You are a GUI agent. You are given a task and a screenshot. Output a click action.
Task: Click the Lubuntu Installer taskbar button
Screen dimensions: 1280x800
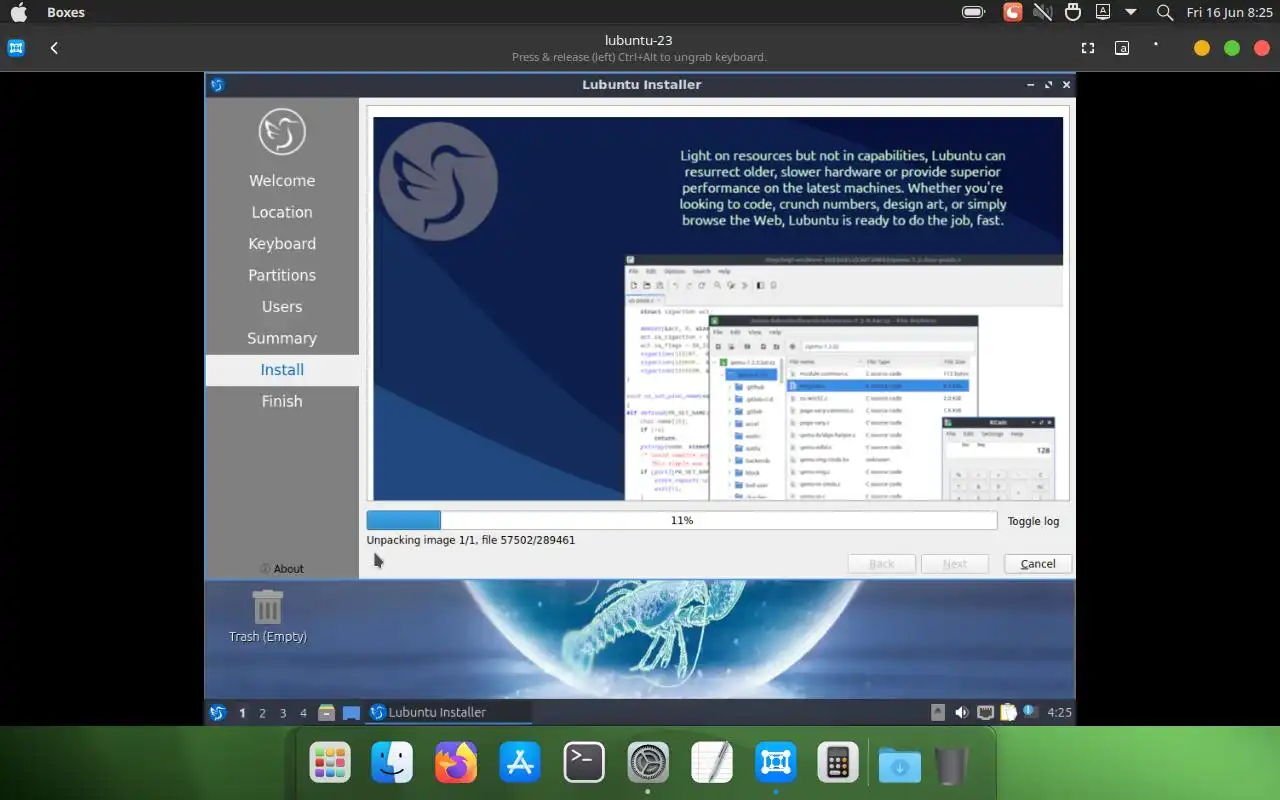(448, 713)
